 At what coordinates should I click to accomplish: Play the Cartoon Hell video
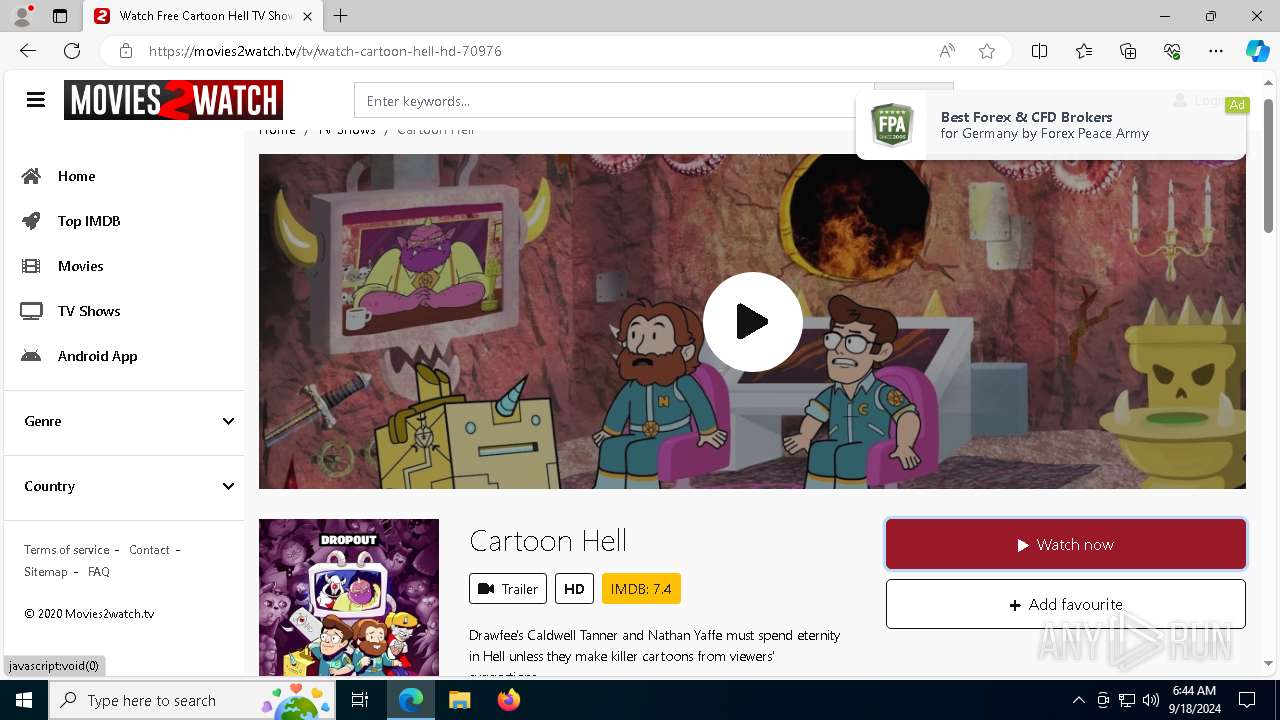click(752, 322)
